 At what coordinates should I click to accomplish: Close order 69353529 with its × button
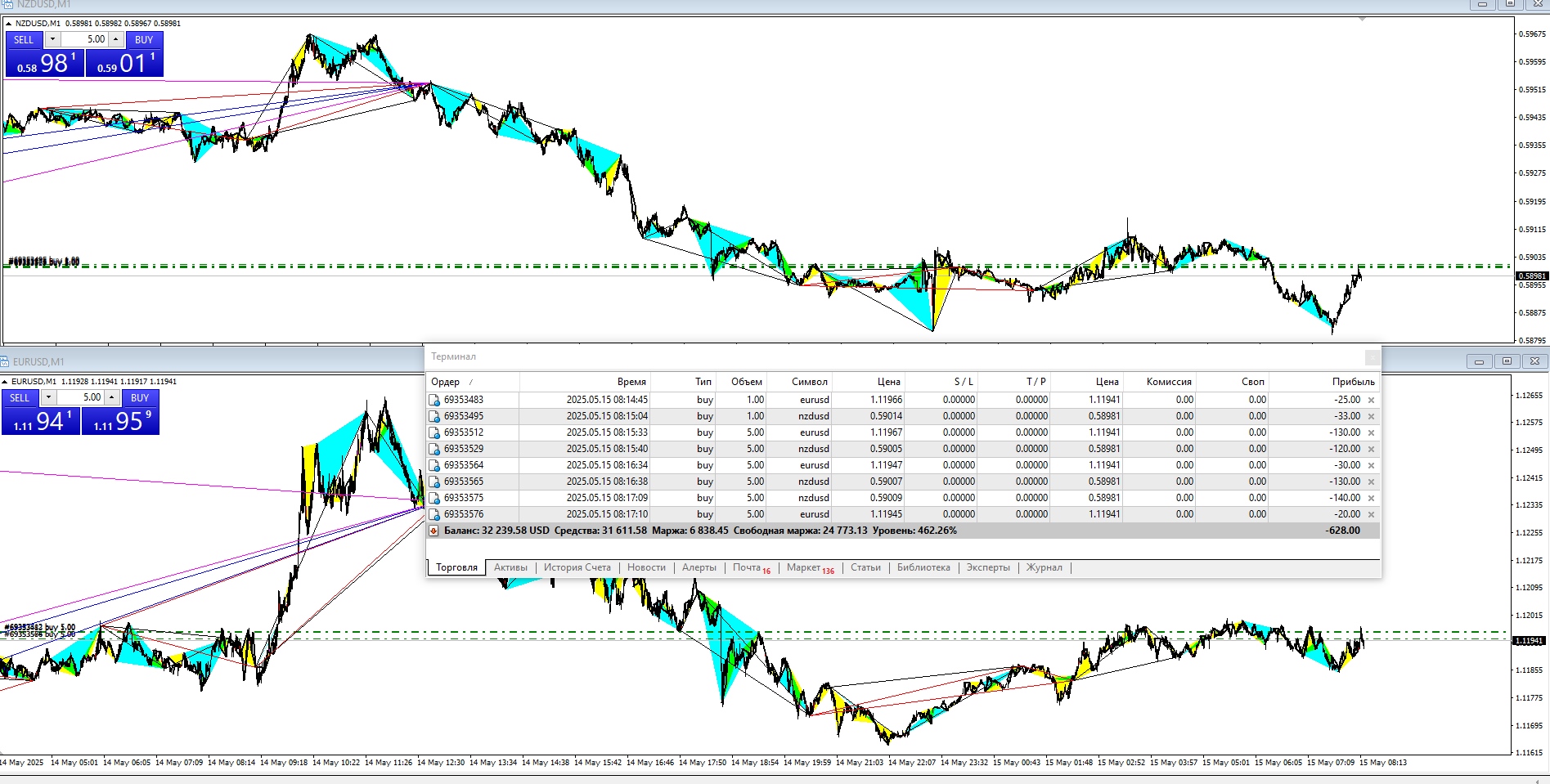(1371, 450)
